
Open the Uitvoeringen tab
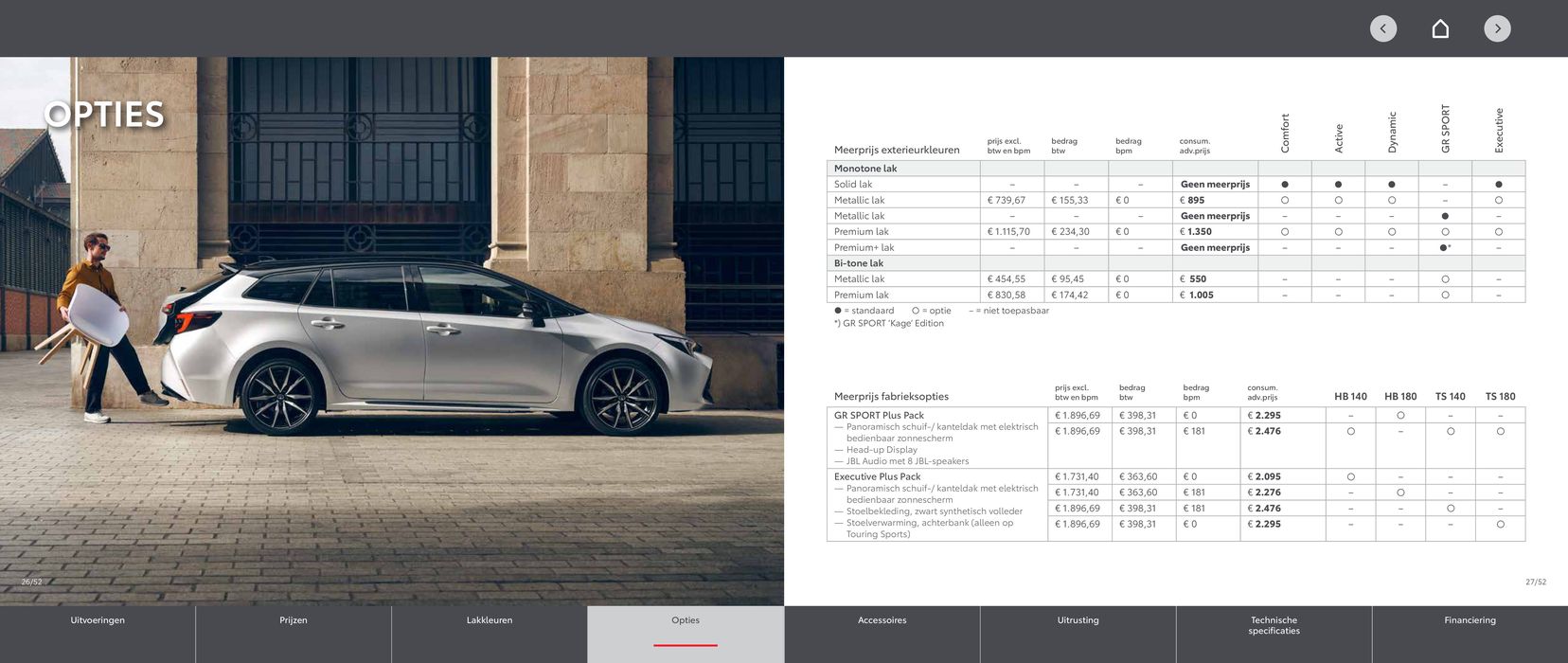click(98, 621)
